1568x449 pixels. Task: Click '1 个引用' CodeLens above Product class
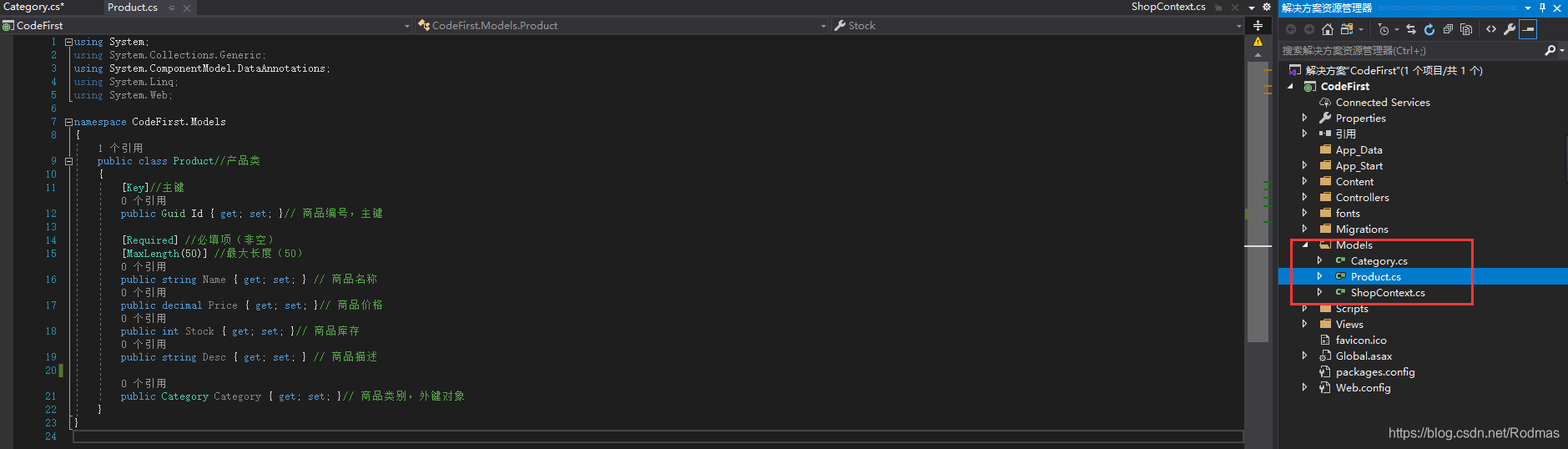pyautogui.click(x=120, y=148)
